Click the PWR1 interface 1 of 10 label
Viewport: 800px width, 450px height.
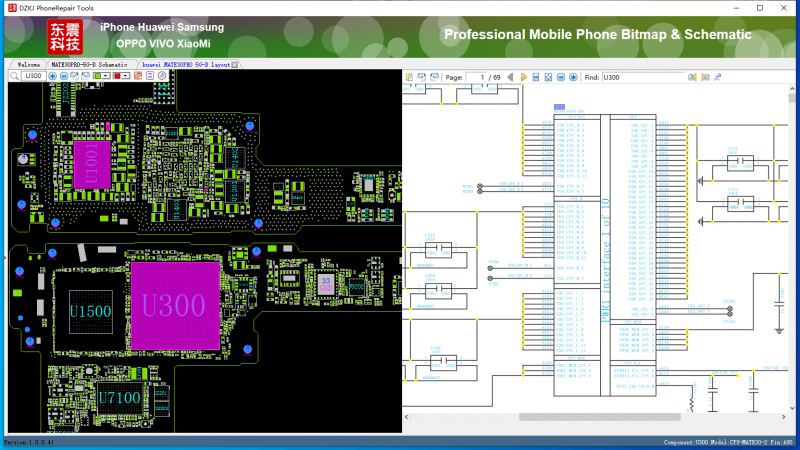click(x=606, y=260)
